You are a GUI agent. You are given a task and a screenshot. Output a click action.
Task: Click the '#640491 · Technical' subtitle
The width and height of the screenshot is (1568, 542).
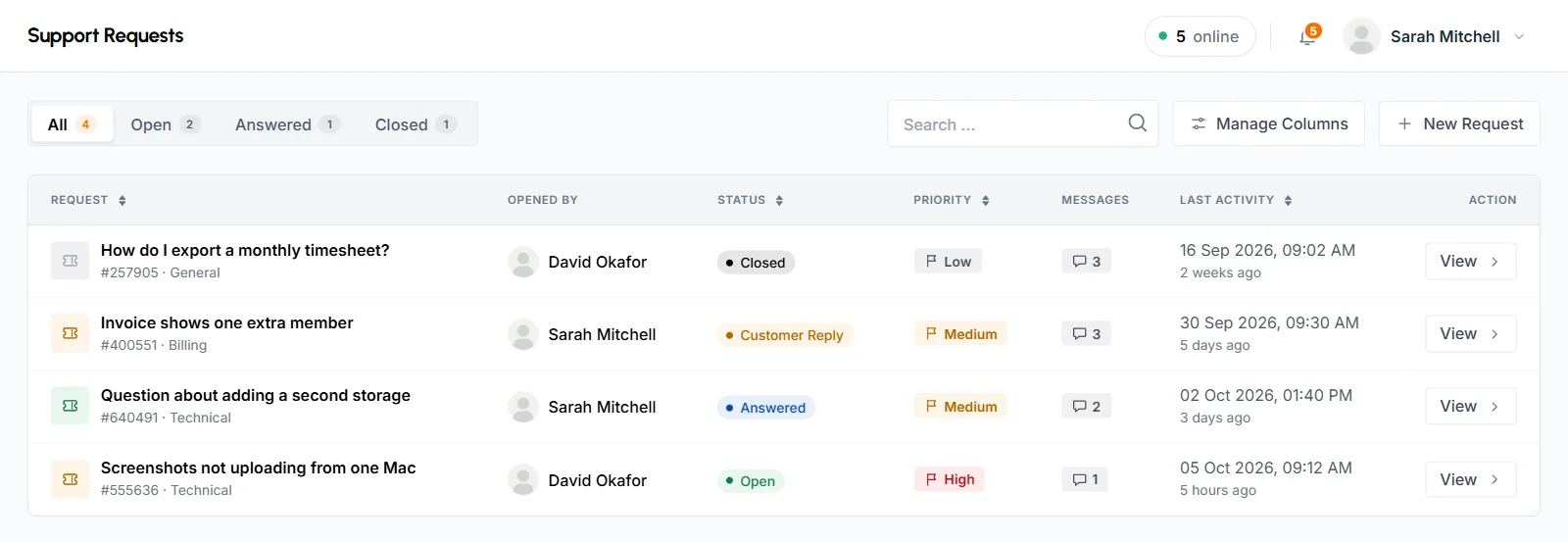tap(166, 418)
